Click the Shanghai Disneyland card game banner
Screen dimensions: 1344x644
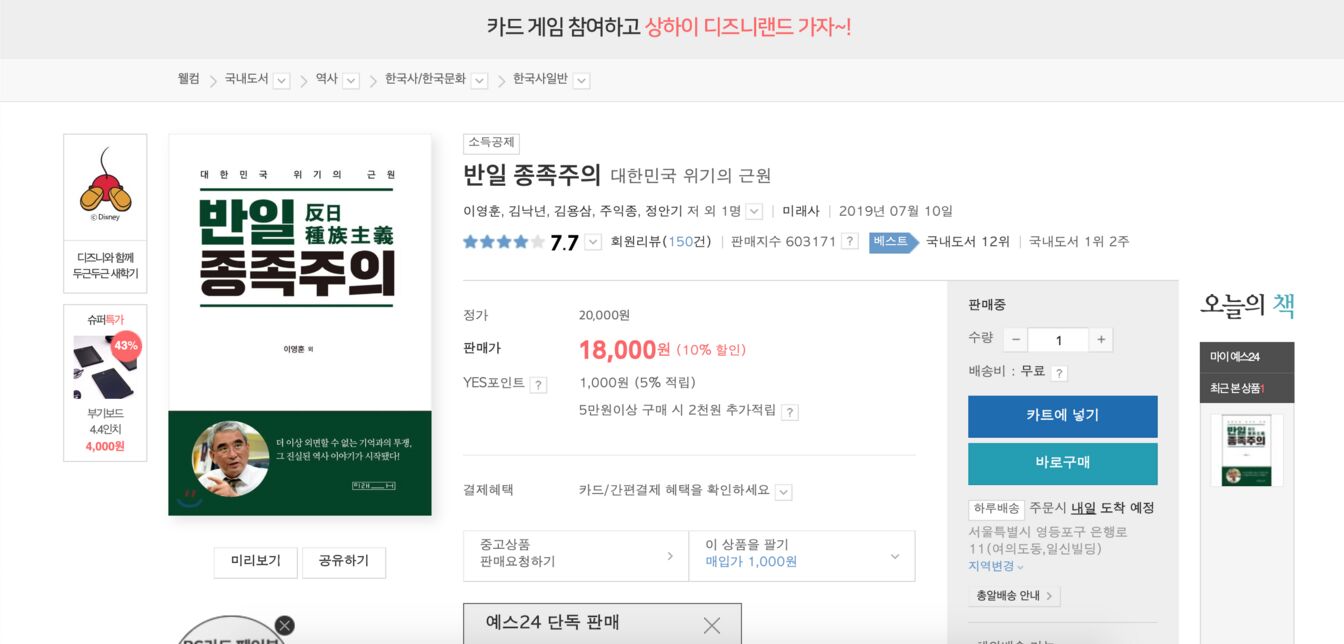(669, 27)
